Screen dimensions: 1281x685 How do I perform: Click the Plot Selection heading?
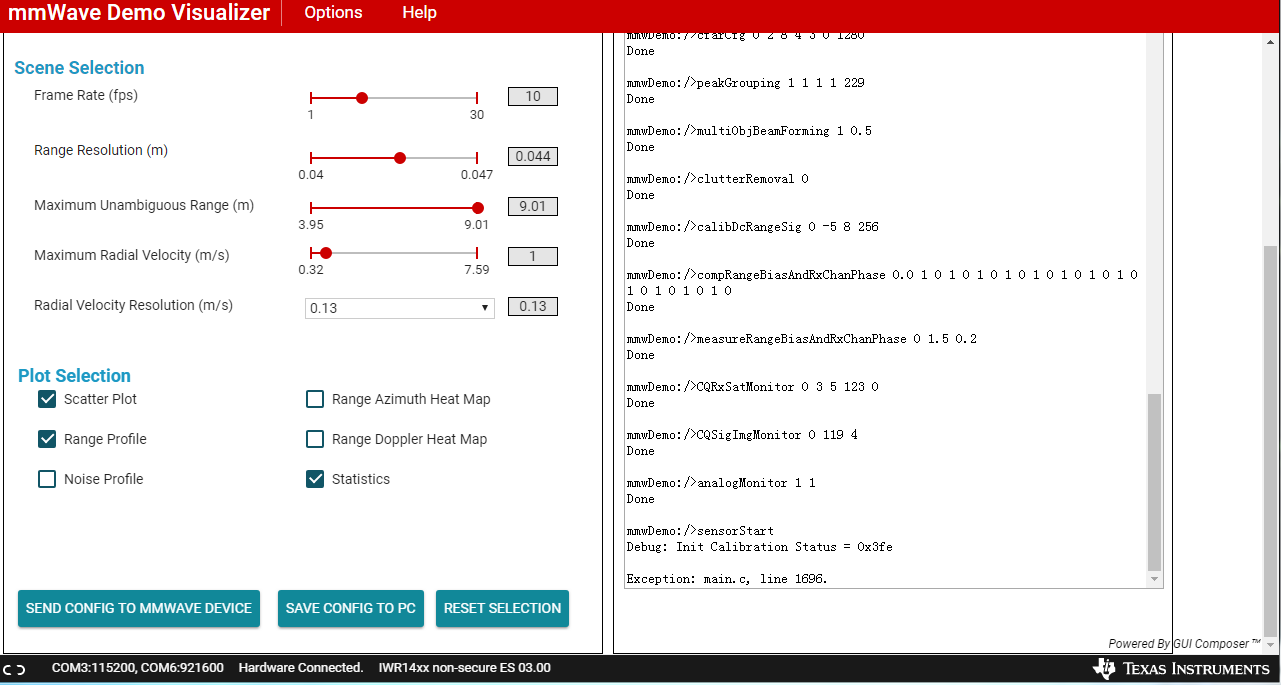point(74,376)
